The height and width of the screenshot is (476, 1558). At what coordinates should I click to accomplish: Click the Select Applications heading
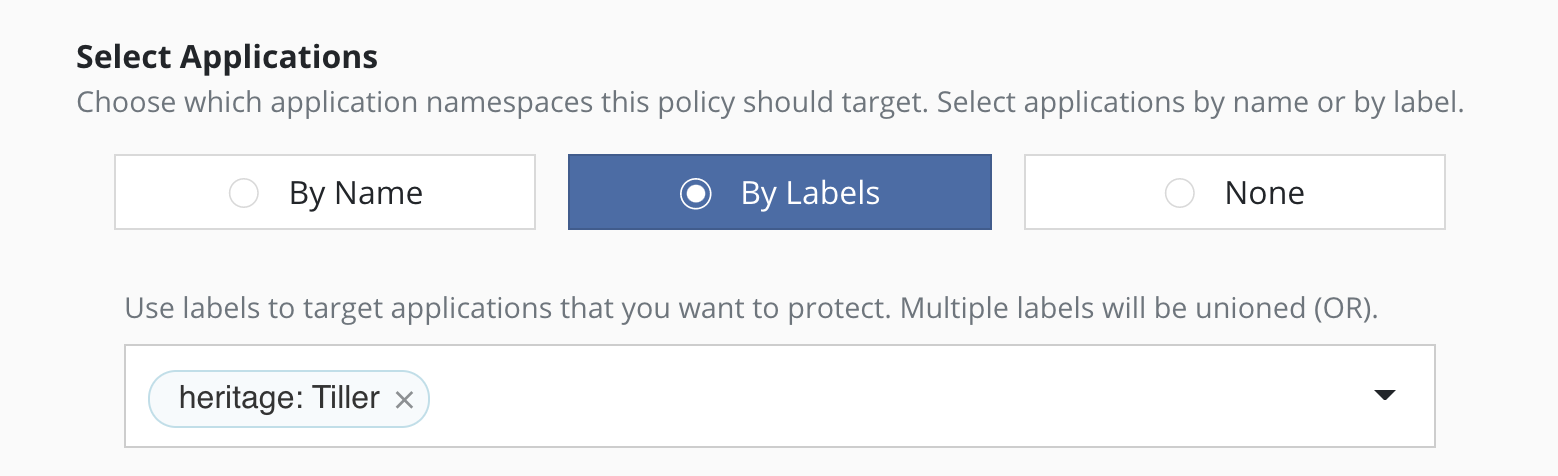[227, 57]
